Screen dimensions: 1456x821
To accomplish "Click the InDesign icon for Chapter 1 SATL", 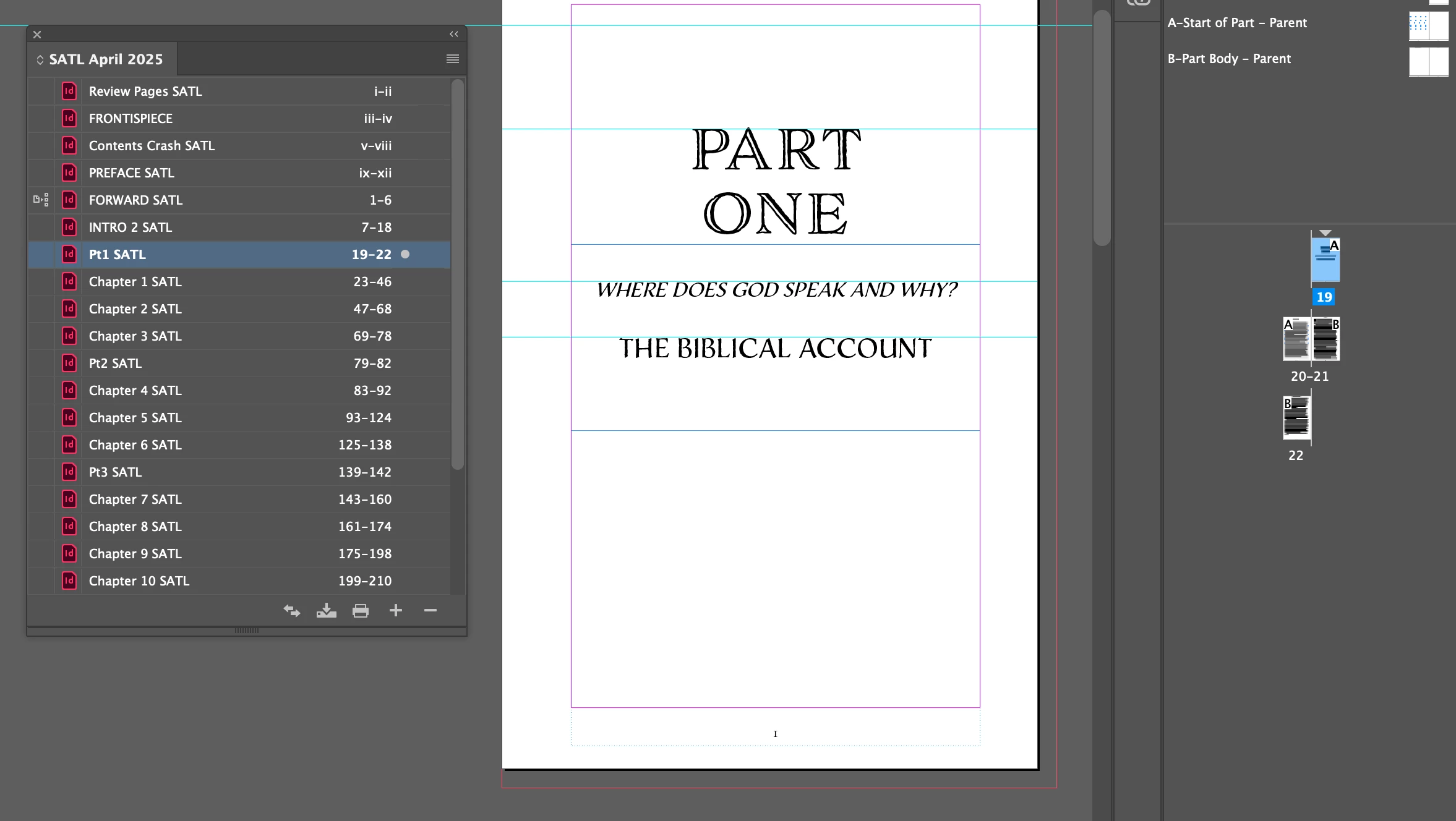I will click(x=69, y=282).
